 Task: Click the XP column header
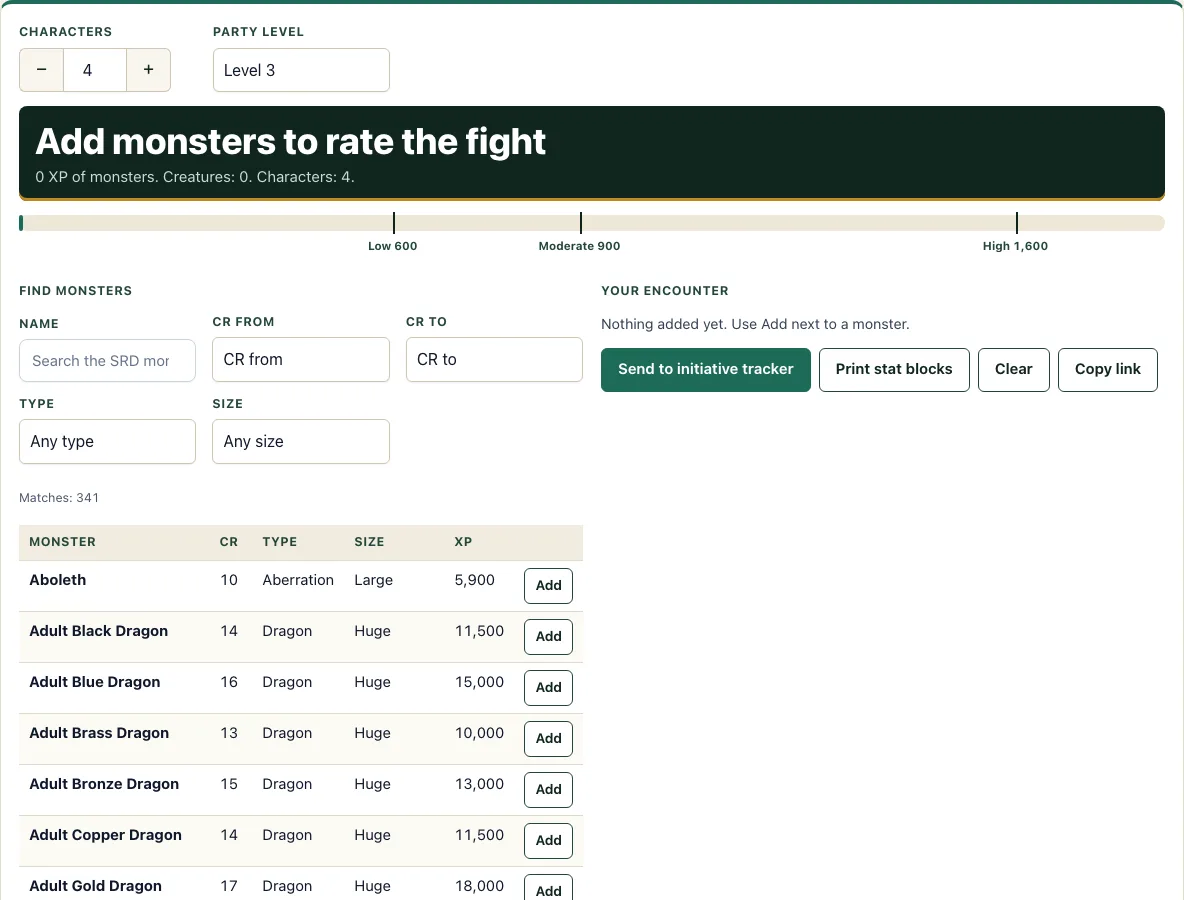(x=464, y=542)
